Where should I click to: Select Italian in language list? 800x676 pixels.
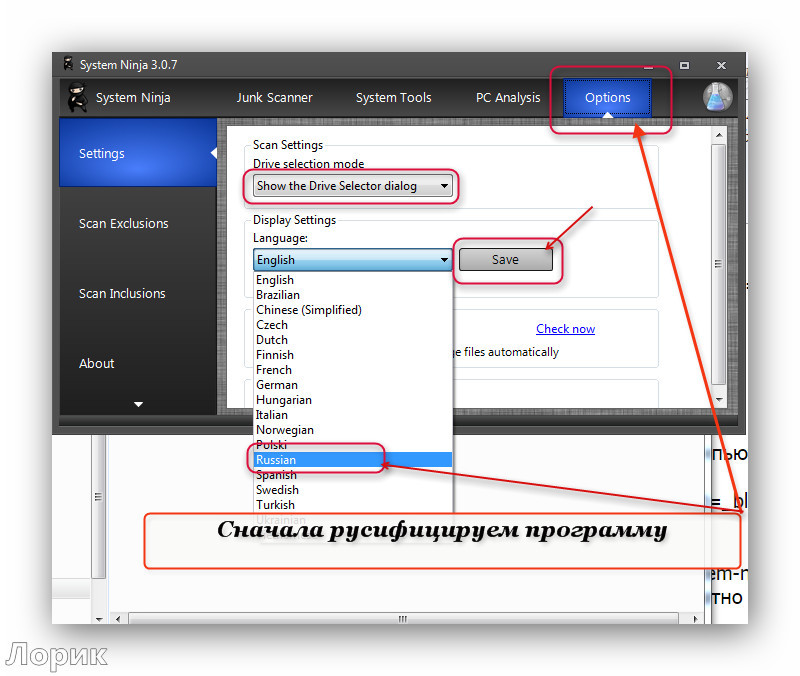353,415
